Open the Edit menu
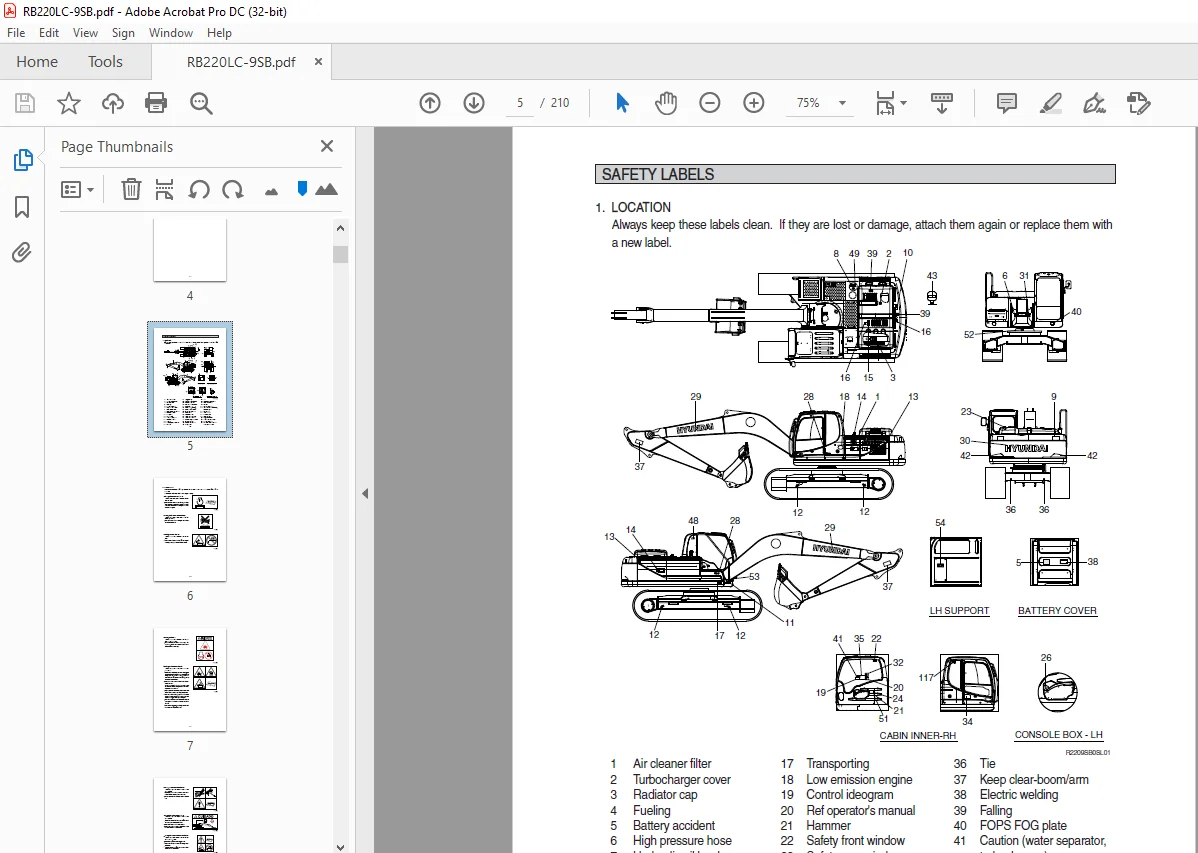This screenshot has width=1198, height=853. coord(49,33)
